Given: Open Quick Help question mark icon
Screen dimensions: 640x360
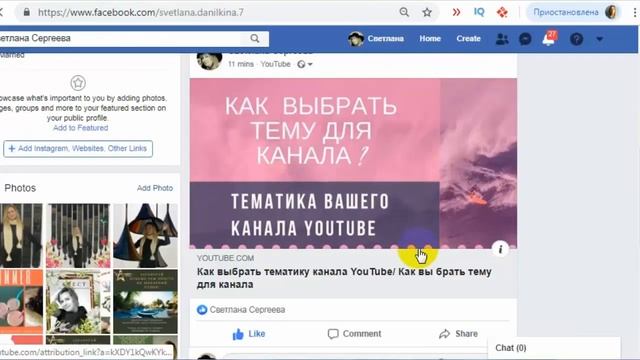Looking at the screenshot, I should click(x=576, y=39).
